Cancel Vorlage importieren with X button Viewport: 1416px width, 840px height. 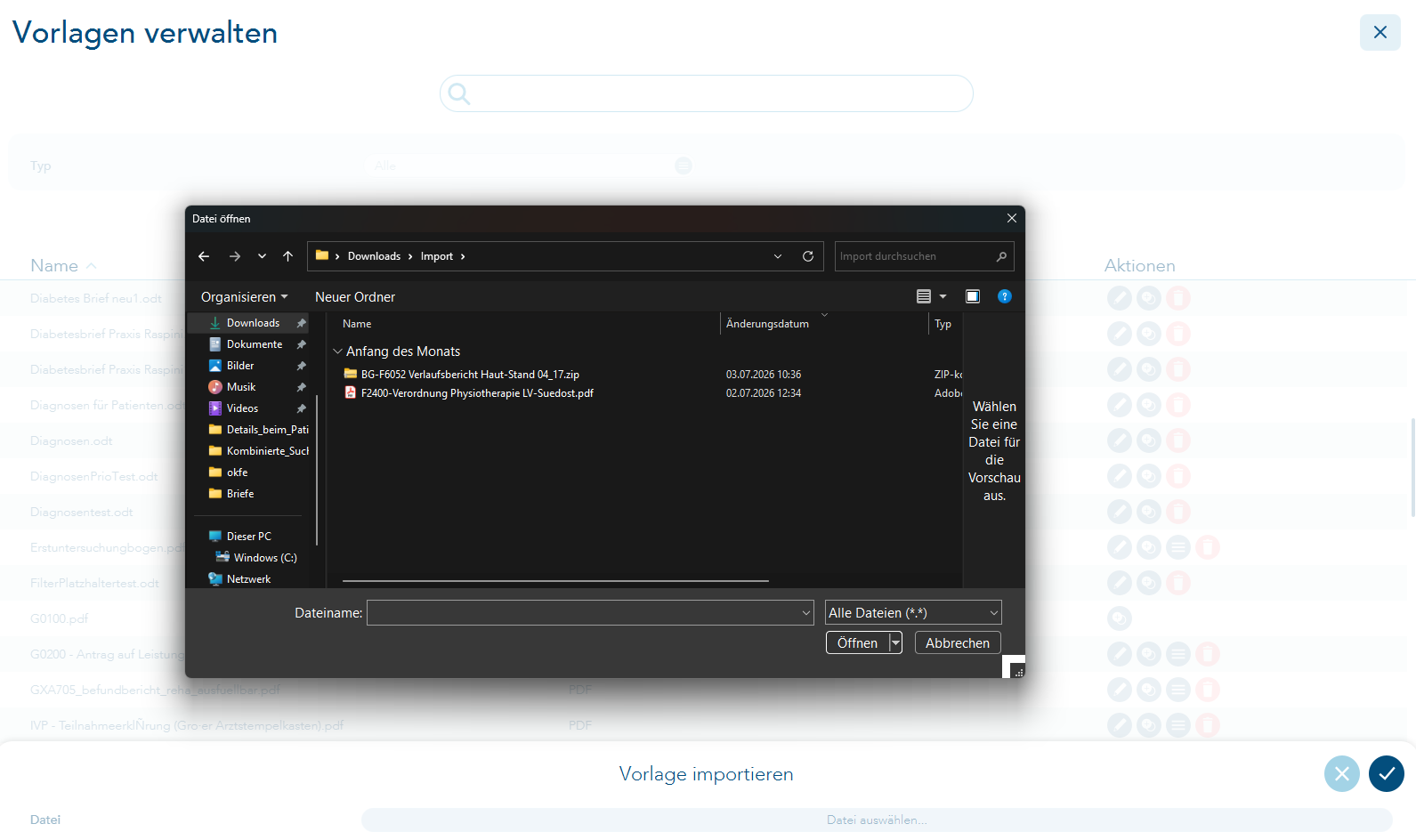coord(1342,773)
